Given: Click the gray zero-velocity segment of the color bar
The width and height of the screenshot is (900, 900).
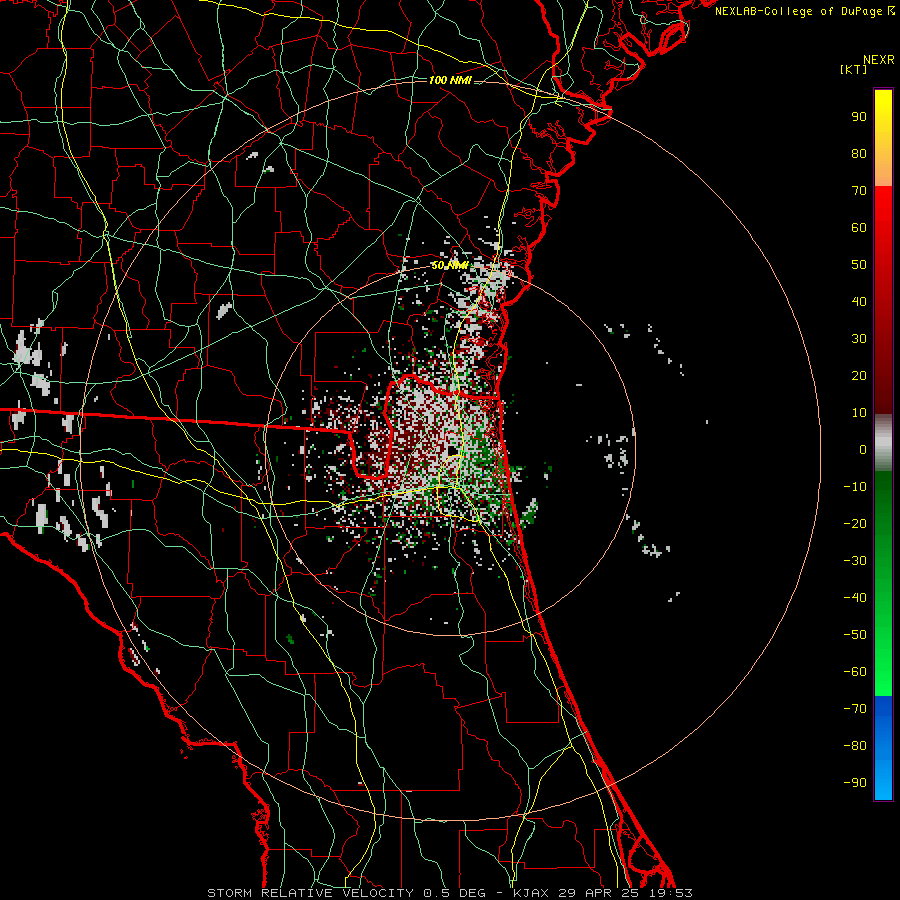Looking at the screenshot, I should coord(883,443).
